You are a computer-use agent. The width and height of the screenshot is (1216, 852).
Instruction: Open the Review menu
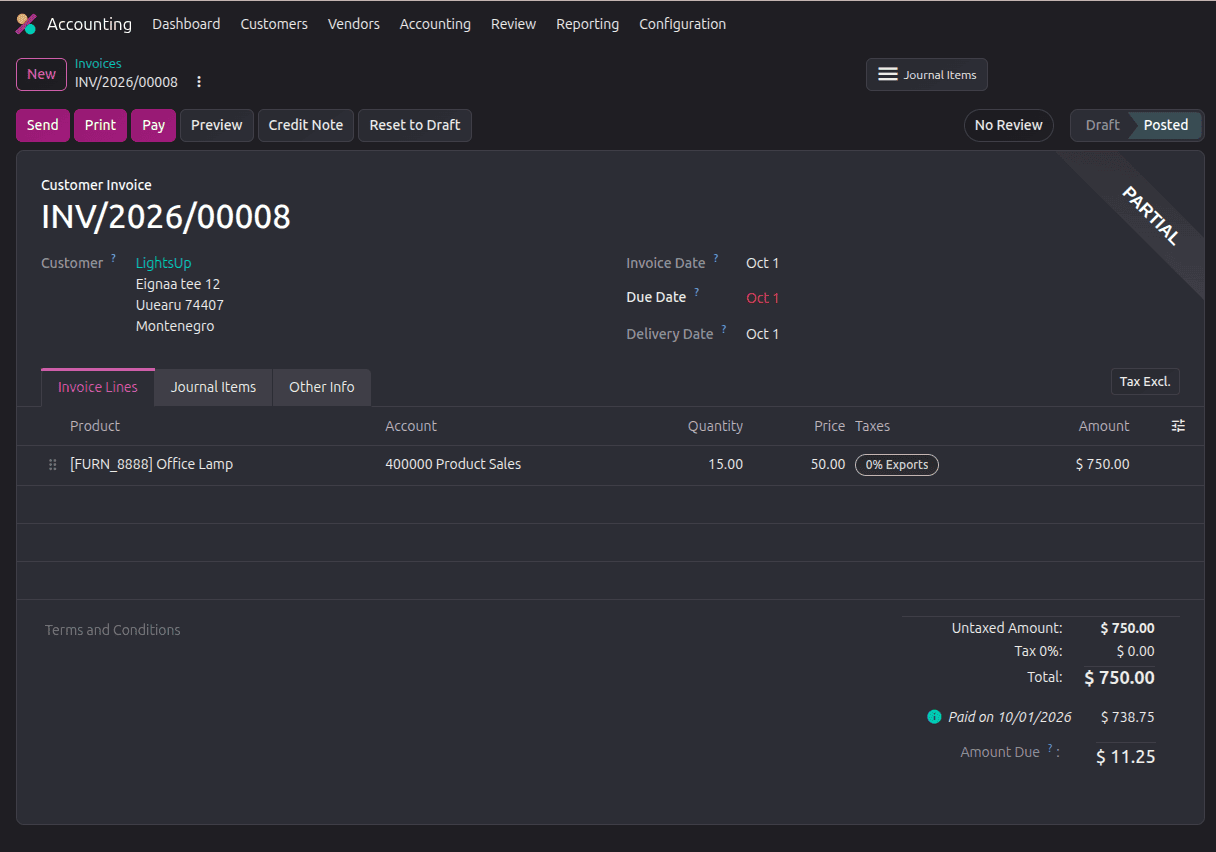(513, 24)
